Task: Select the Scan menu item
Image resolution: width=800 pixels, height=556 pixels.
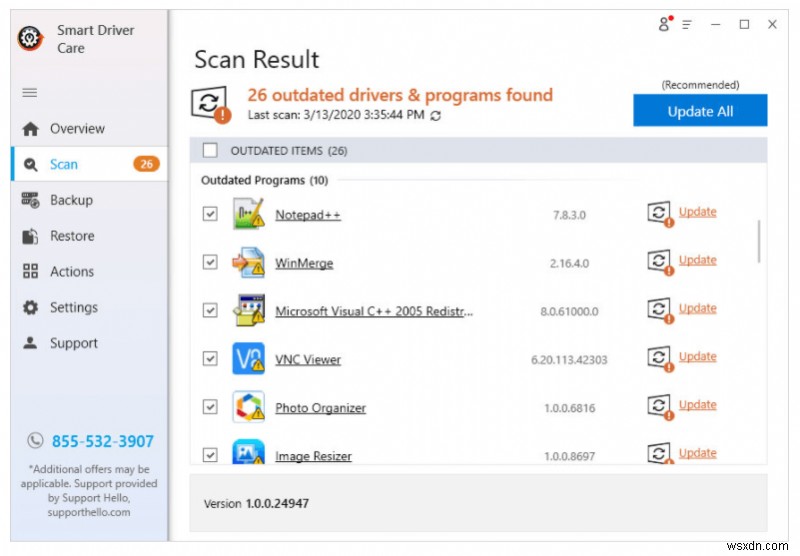Action: pos(89,164)
